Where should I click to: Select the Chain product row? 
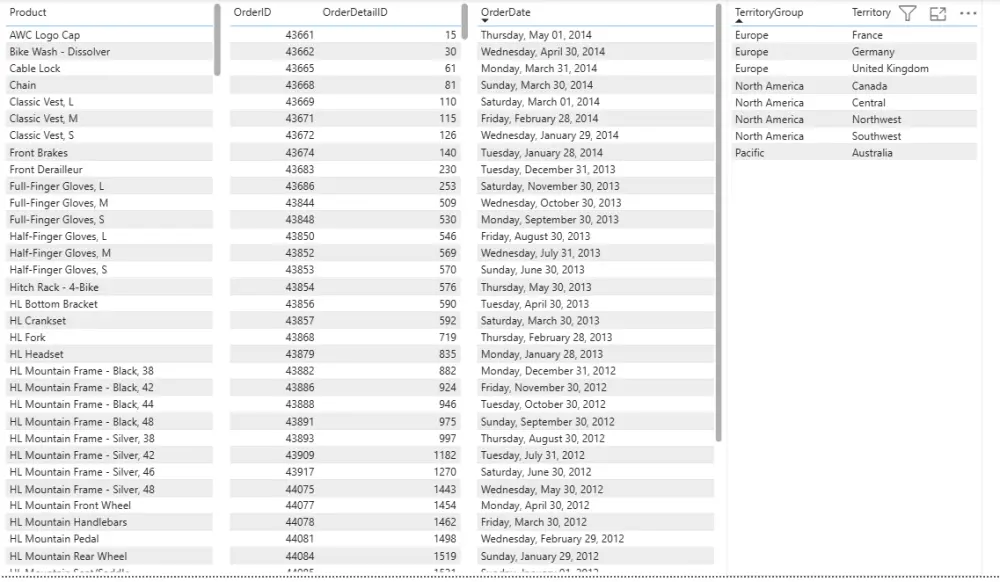point(100,84)
